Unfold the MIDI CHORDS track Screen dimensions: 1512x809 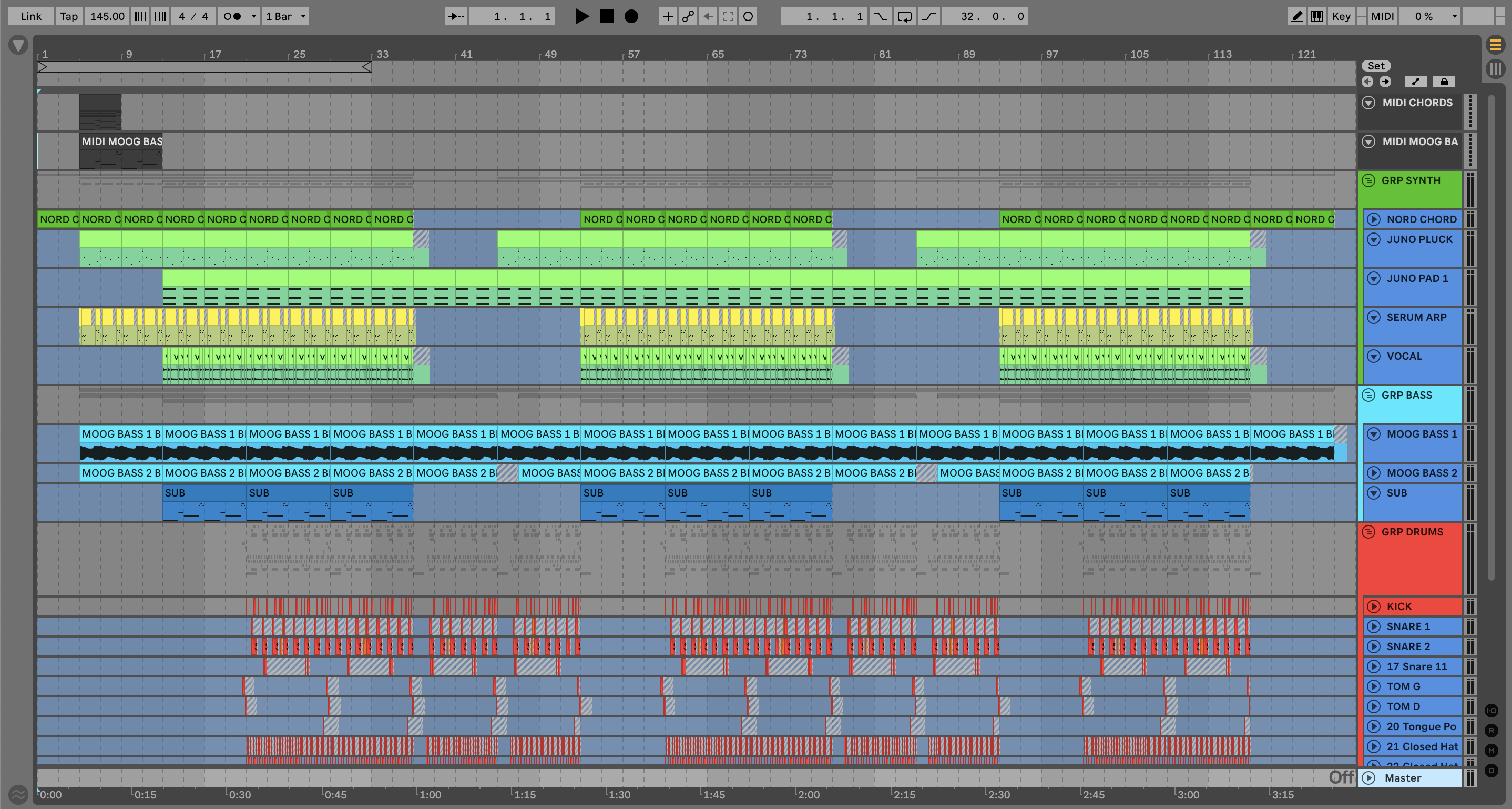[1368, 103]
